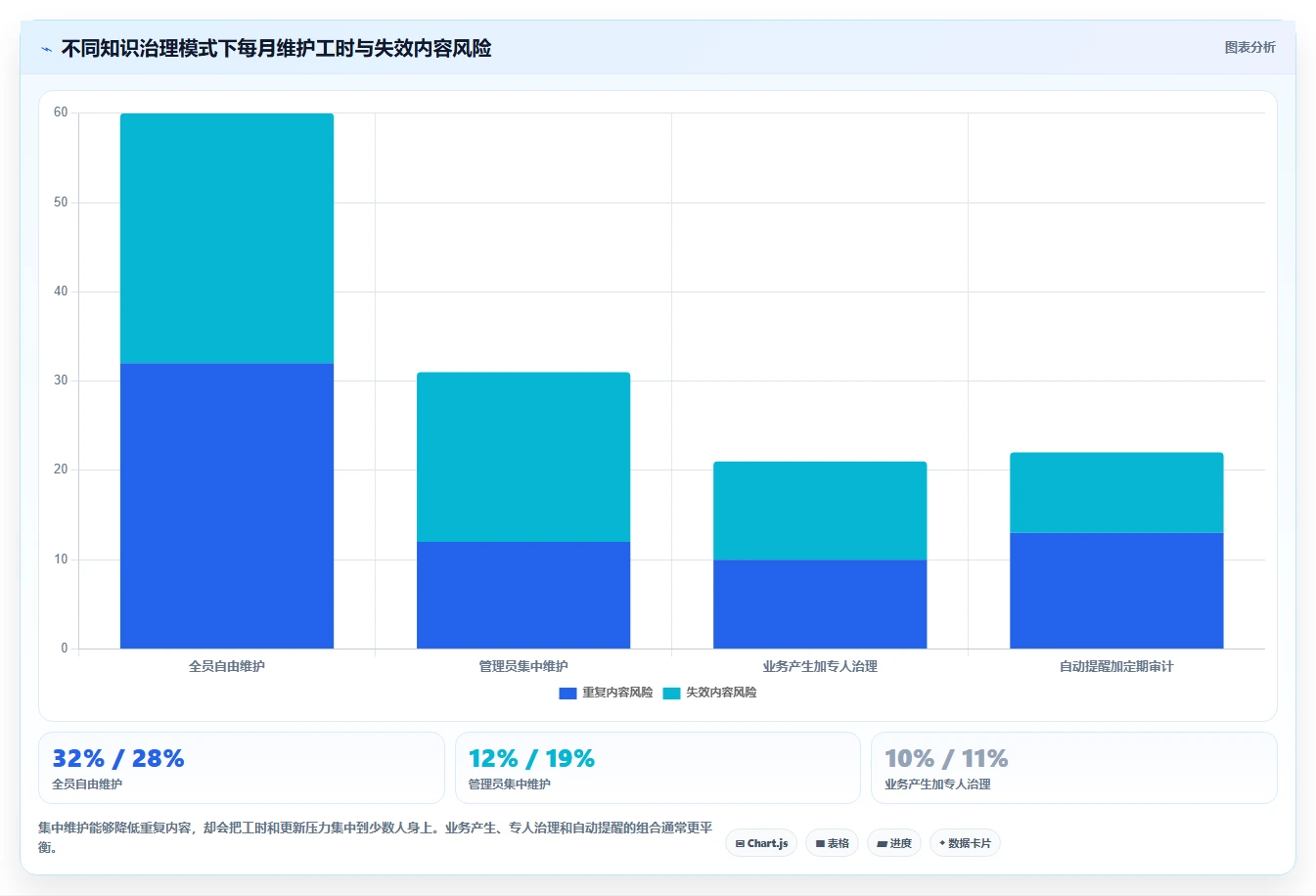Click the lightning icon beside the chart title
The image size is (1316, 896).
pyautogui.click(x=46, y=49)
